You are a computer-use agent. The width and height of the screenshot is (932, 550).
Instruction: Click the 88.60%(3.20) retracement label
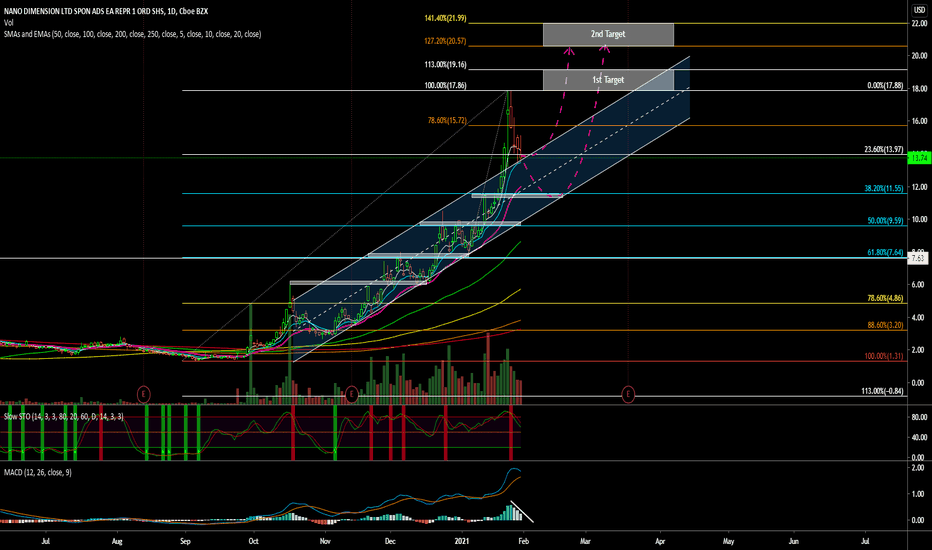(x=885, y=326)
